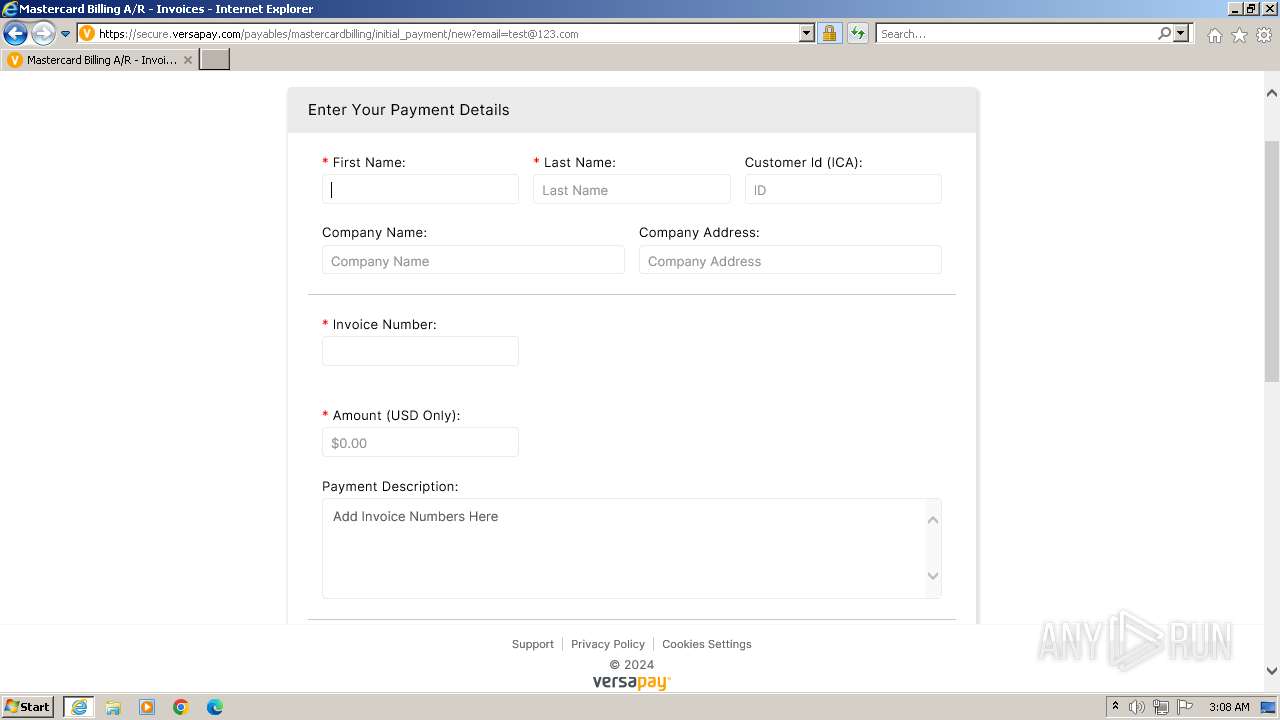
Task: Show hidden tray icons arrow
Action: pyautogui.click(x=1115, y=707)
